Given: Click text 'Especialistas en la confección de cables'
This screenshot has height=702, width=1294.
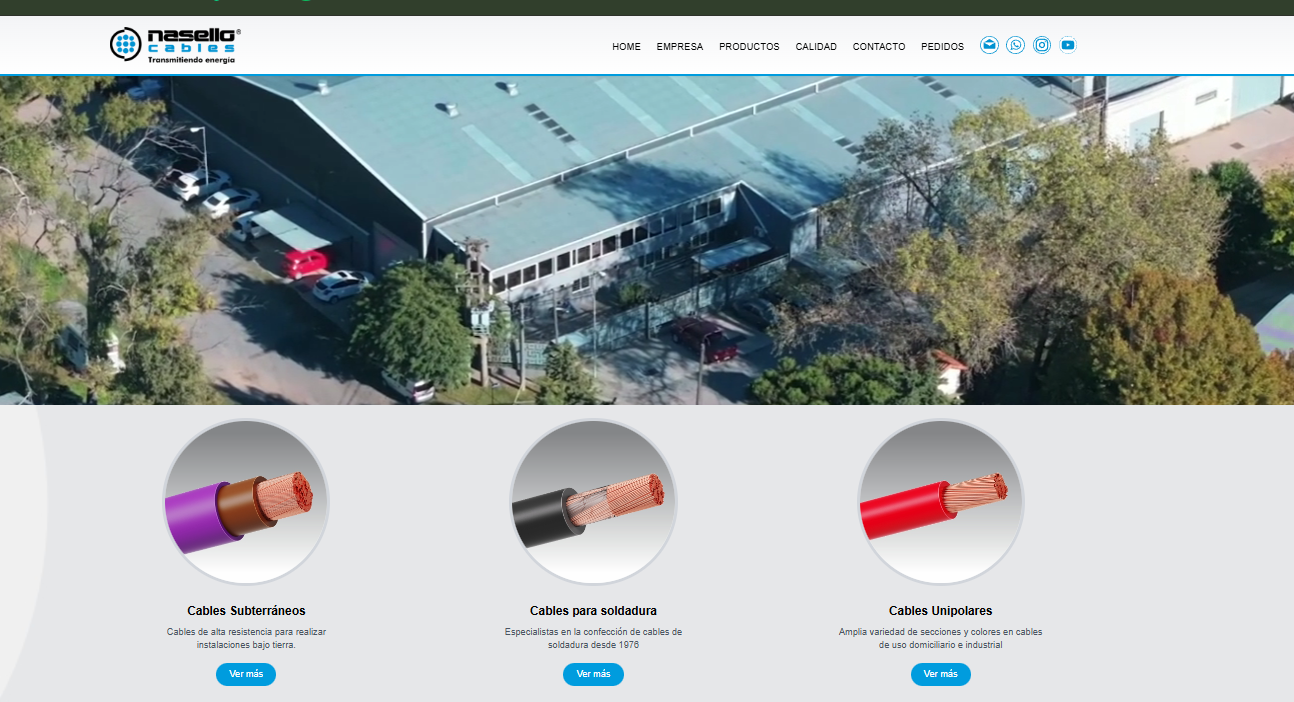Looking at the screenshot, I should (593, 632).
